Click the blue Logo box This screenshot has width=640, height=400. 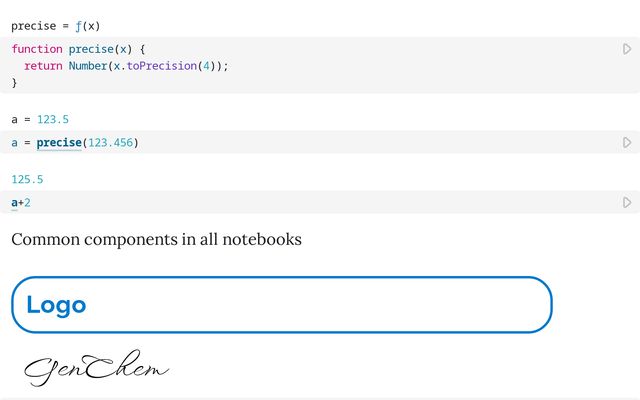coord(281,305)
